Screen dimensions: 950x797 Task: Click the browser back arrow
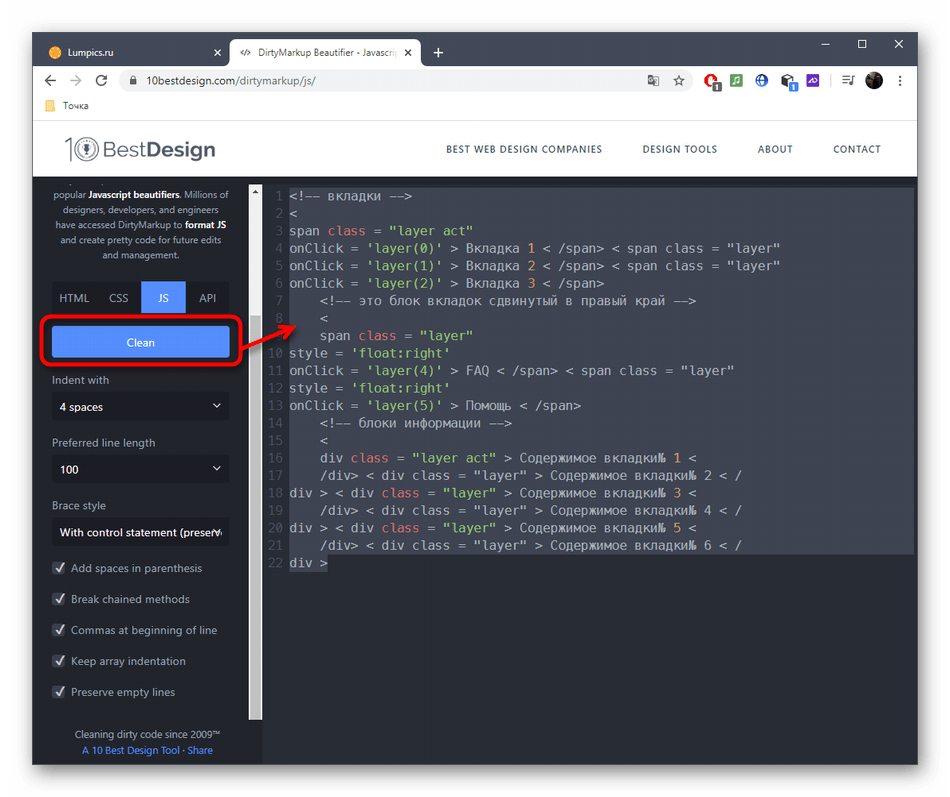pos(51,81)
